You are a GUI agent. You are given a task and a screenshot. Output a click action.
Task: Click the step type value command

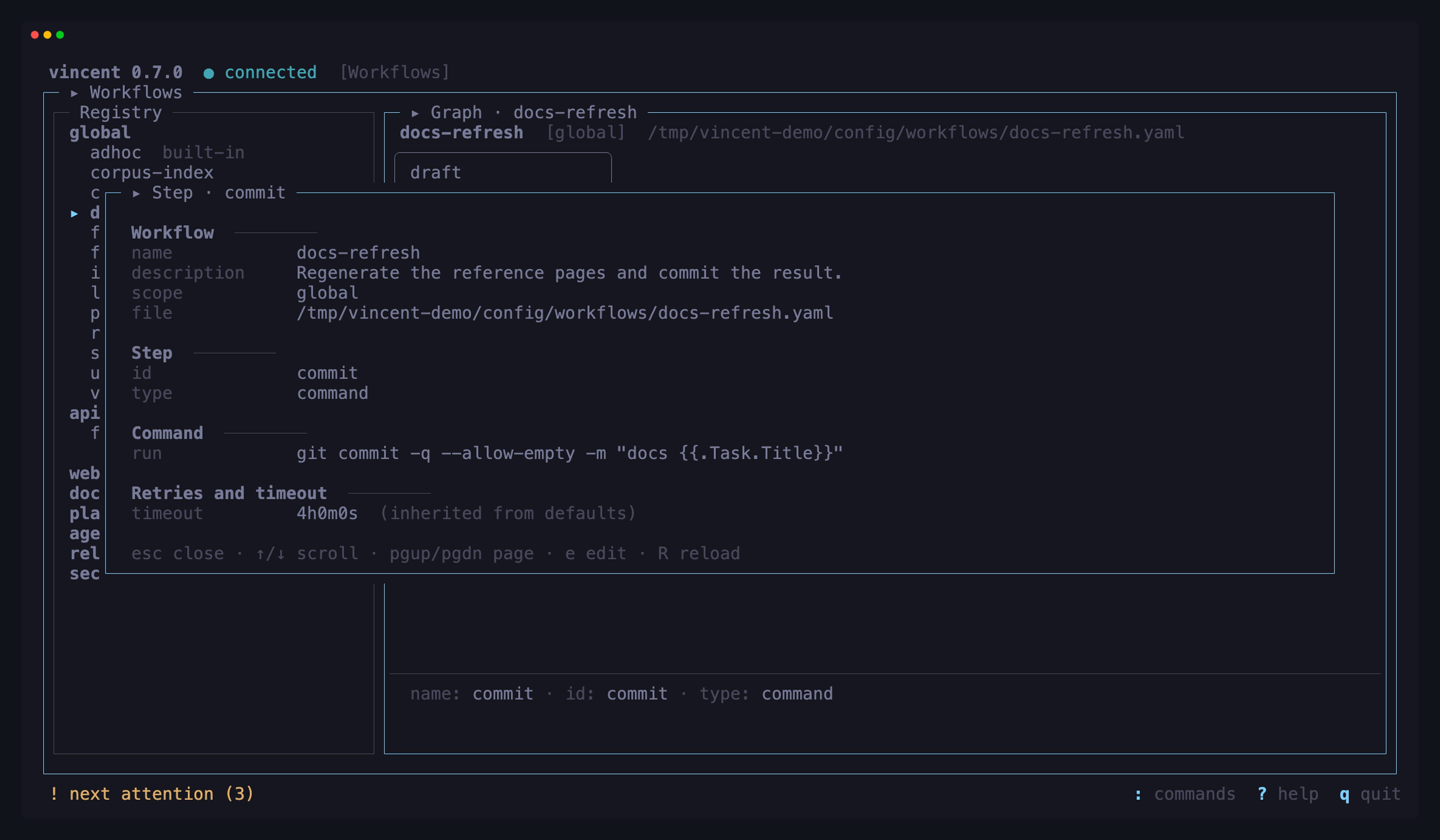click(332, 393)
